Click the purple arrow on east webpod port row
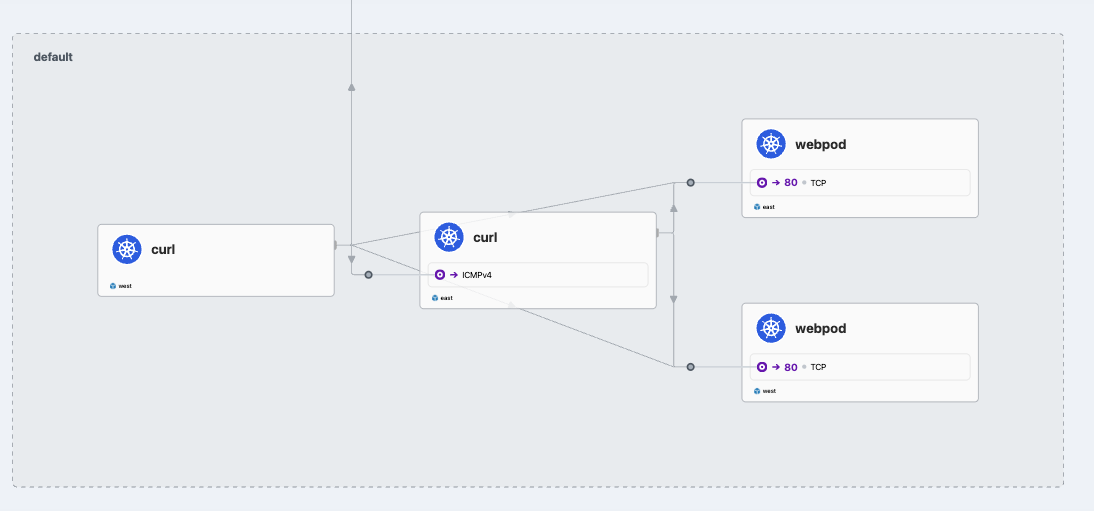The height and width of the screenshot is (511, 1094). click(x=776, y=183)
